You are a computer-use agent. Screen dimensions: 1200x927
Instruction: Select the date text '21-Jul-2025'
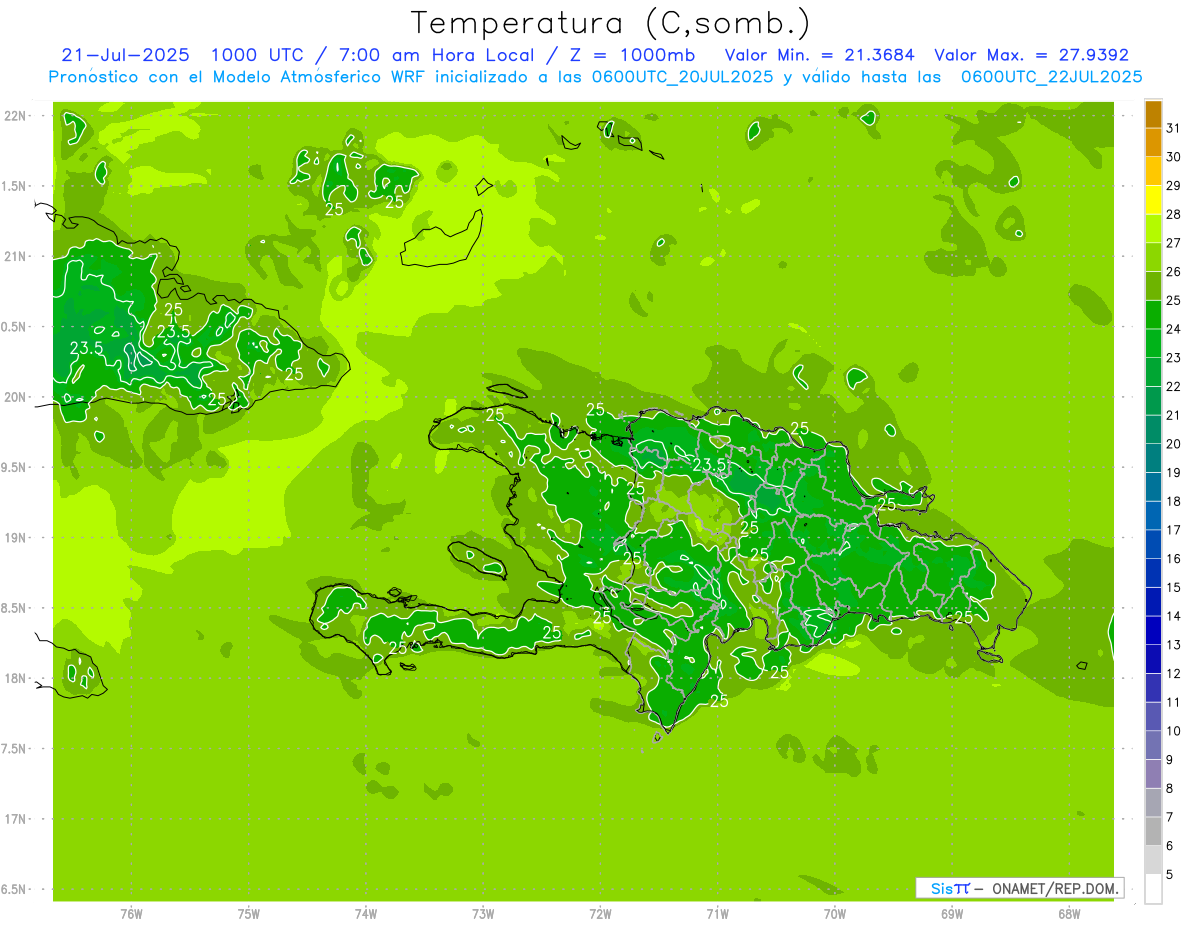coord(126,55)
